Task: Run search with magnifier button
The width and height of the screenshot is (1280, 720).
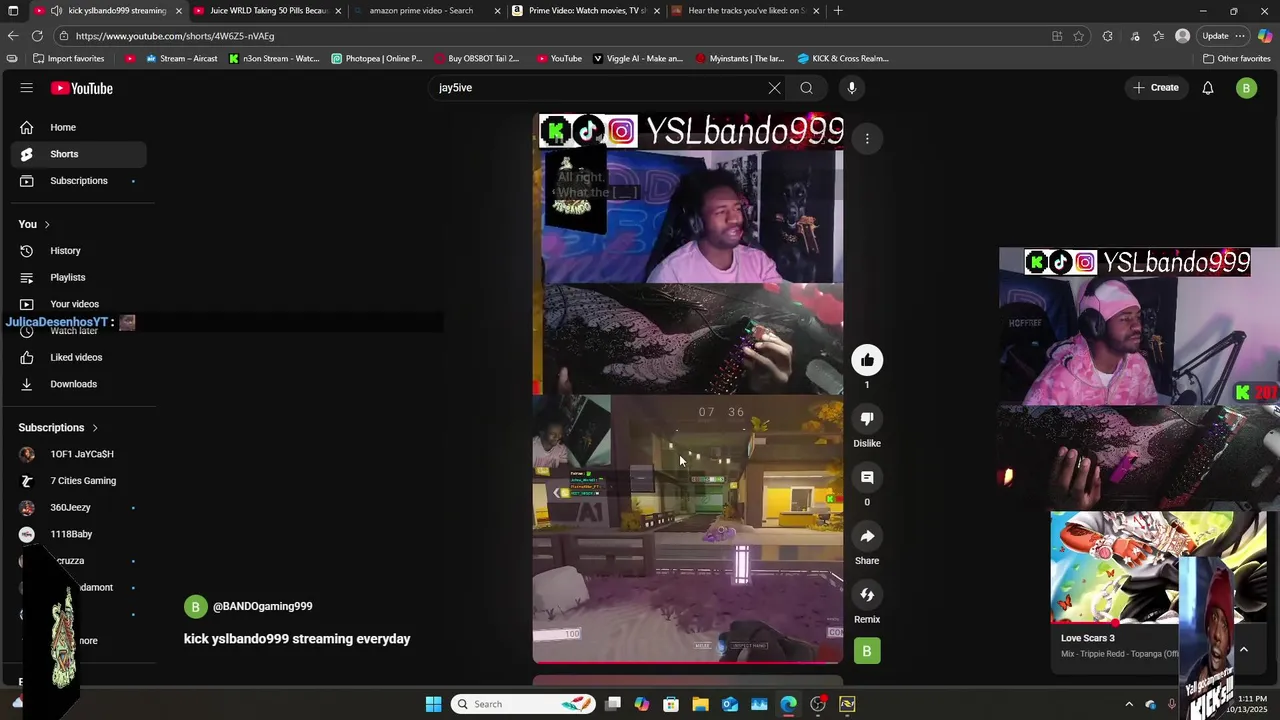Action: pos(806,88)
